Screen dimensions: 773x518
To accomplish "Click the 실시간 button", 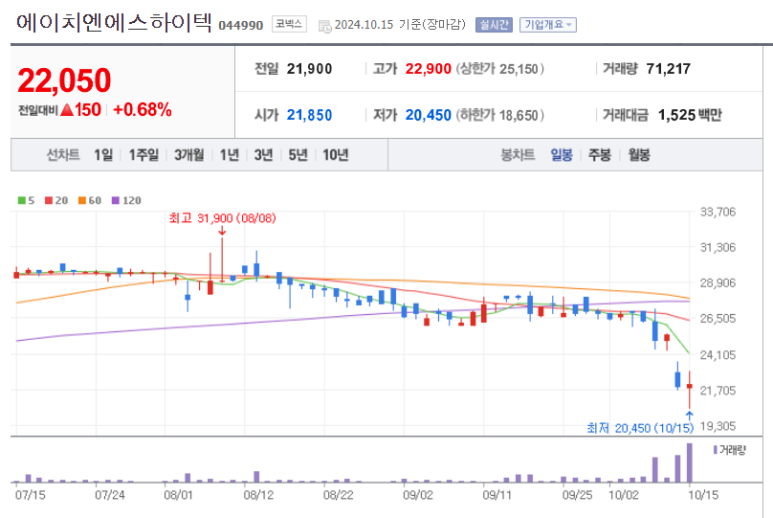I will (494, 25).
